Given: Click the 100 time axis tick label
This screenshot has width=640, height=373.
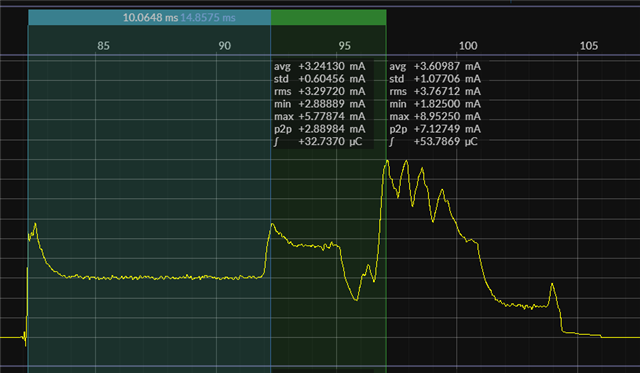Looking at the screenshot, I should click(x=468, y=46).
